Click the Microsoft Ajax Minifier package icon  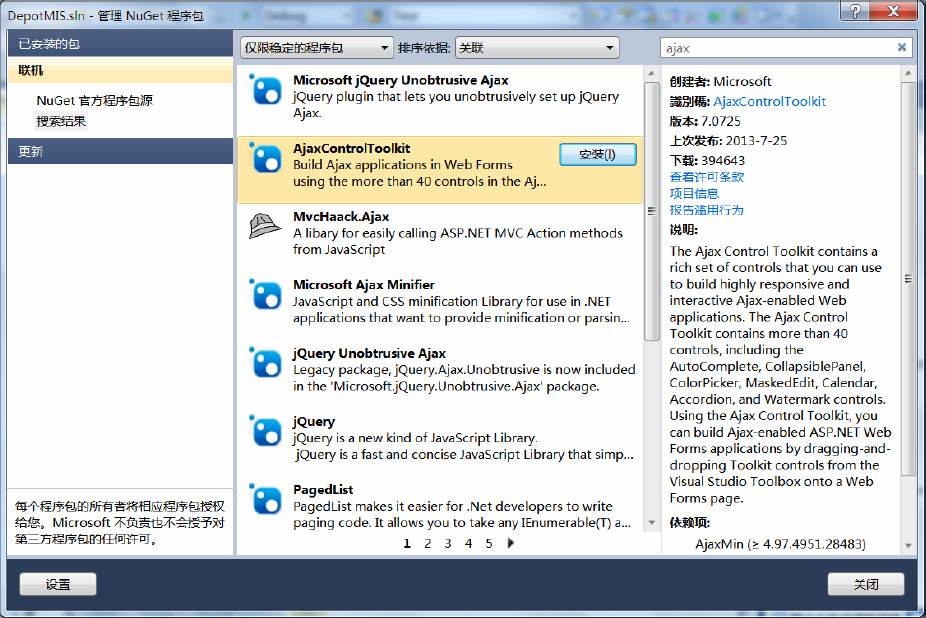click(265, 294)
